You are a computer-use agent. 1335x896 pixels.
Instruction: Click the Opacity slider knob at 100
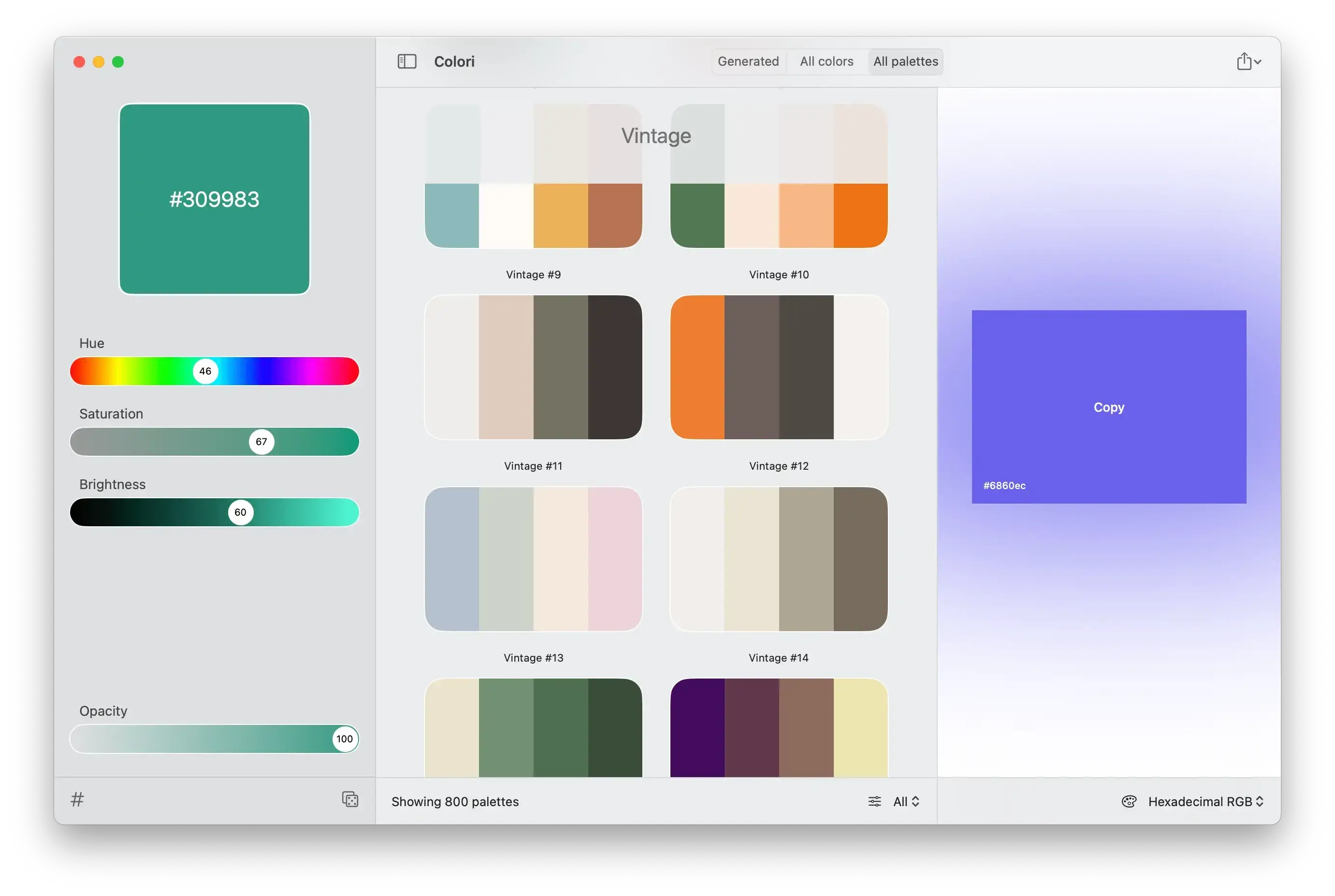click(345, 739)
